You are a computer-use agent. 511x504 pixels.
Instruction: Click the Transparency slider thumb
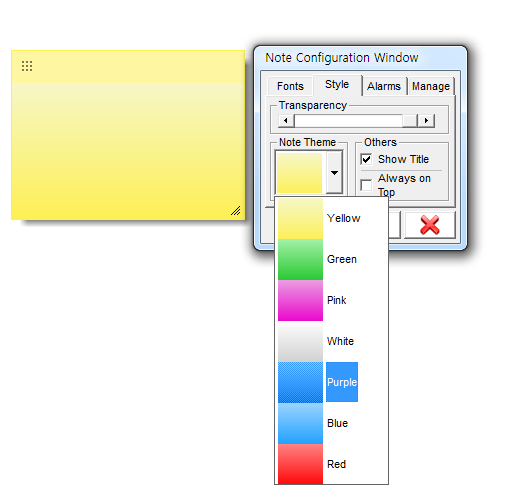(x=410, y=121)
